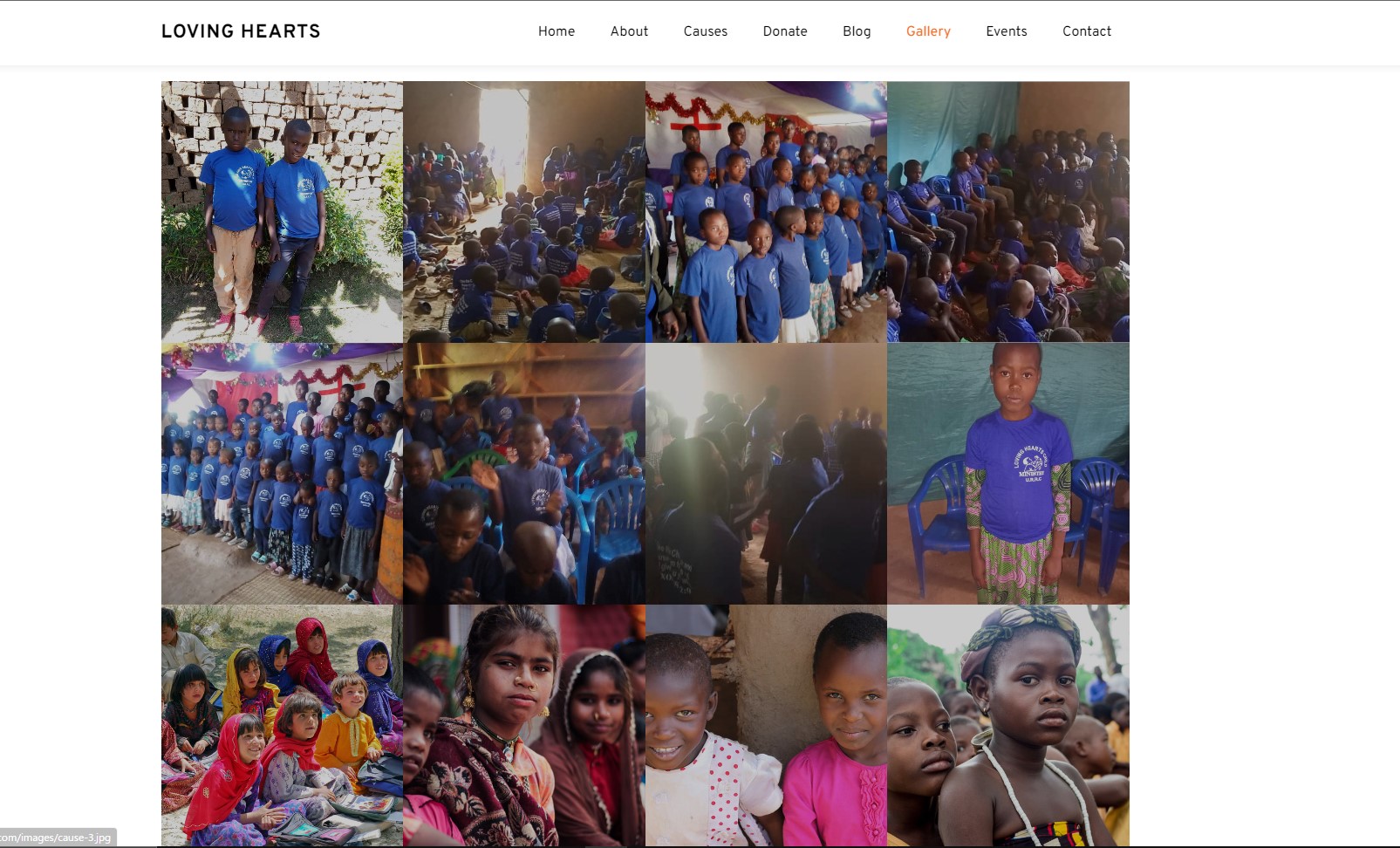Open dim photo of child waving near green chair

click(x=524, y=474)
